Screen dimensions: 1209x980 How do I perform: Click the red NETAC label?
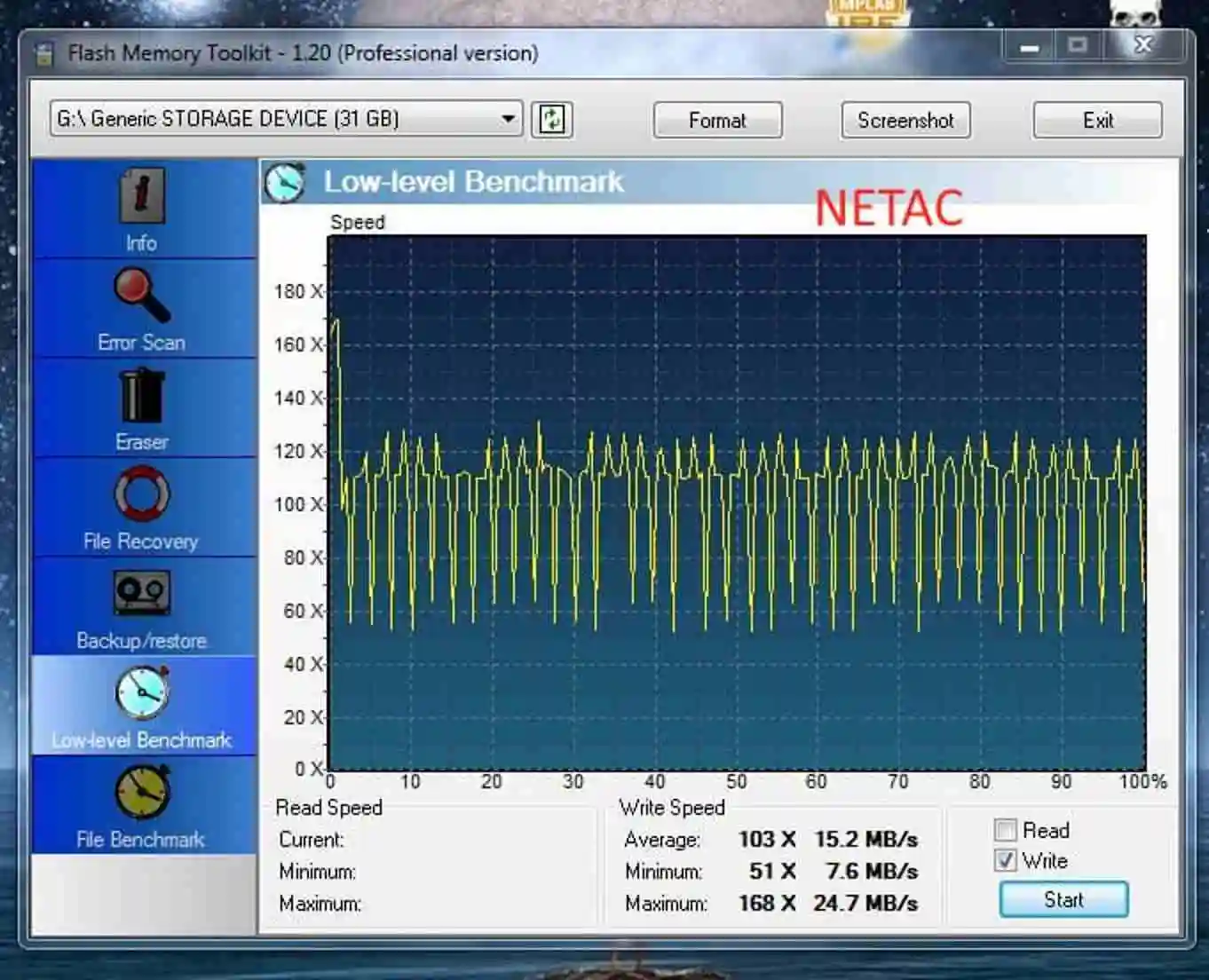889,209
